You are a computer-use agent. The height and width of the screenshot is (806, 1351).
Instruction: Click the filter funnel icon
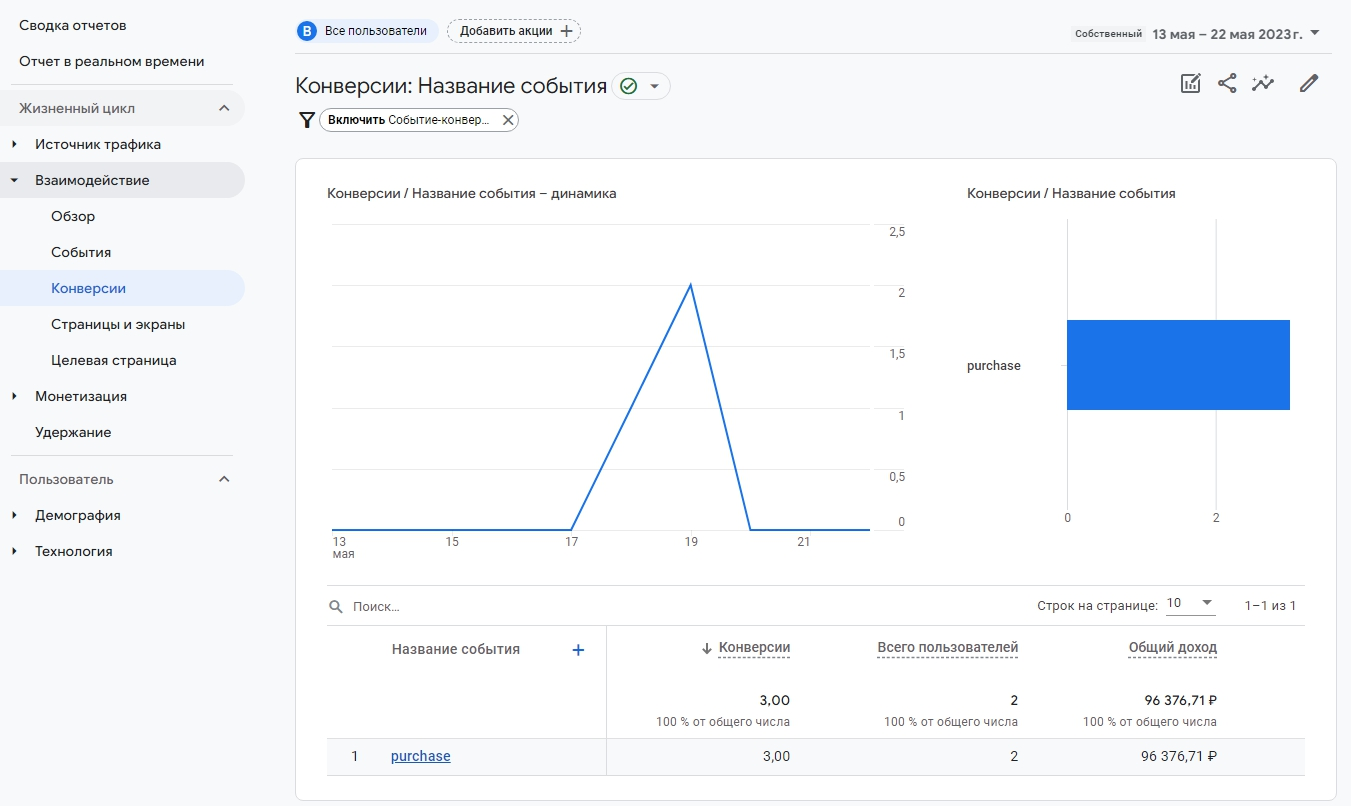coord(307,120)
